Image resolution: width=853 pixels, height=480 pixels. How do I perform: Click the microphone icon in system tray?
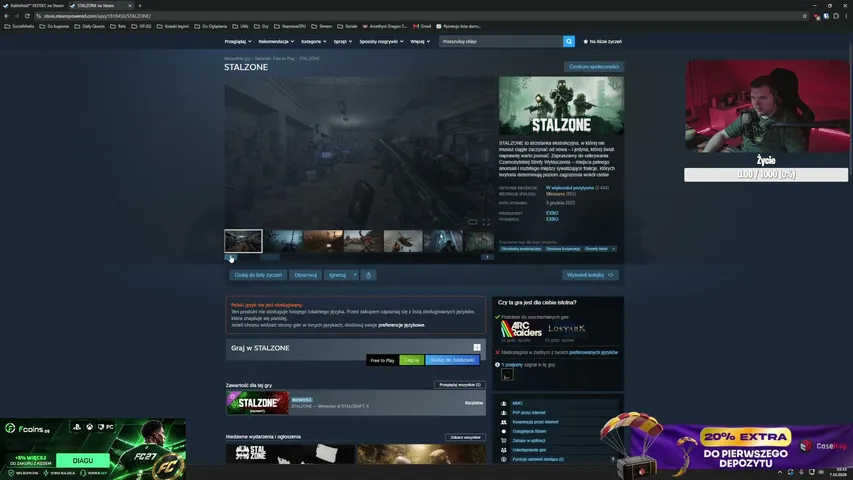801,472
